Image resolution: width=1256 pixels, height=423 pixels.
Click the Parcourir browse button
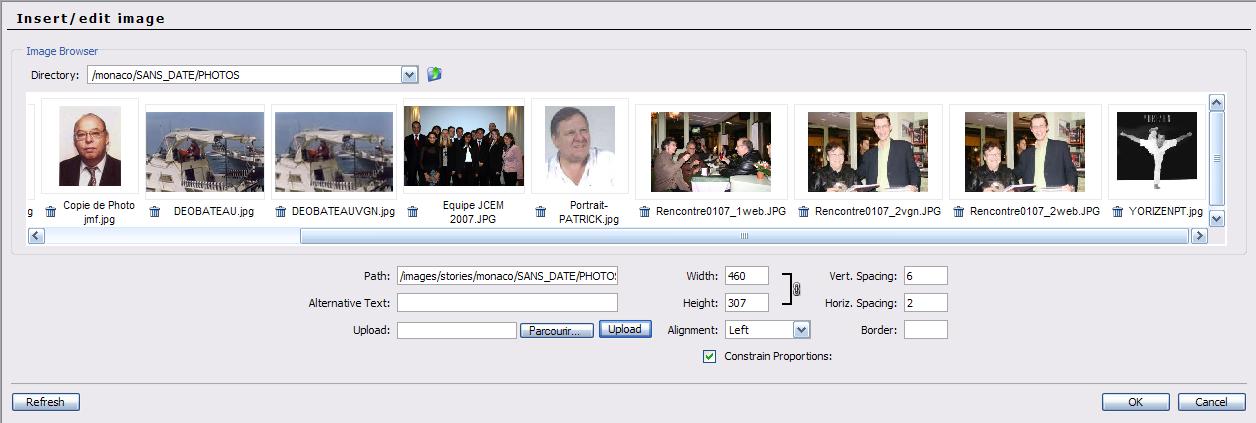coord(557,330)
